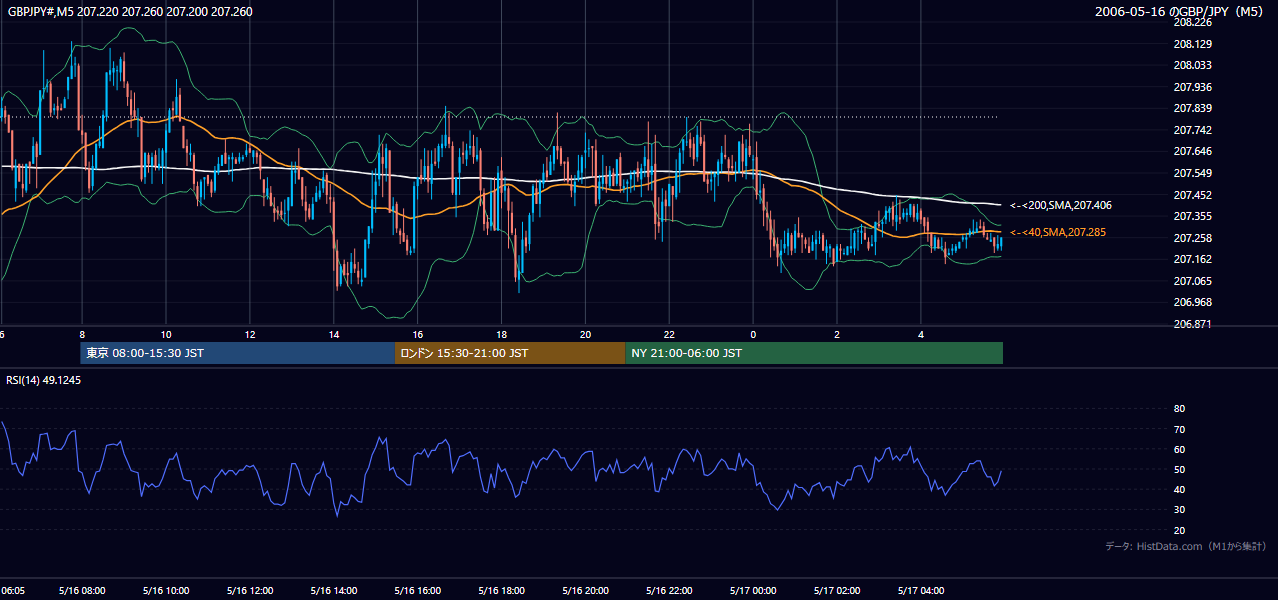The height and width of the screenshot is (600, 1278).
Task: Click RSI scale value 80
Action: (x=1179, y=409)
